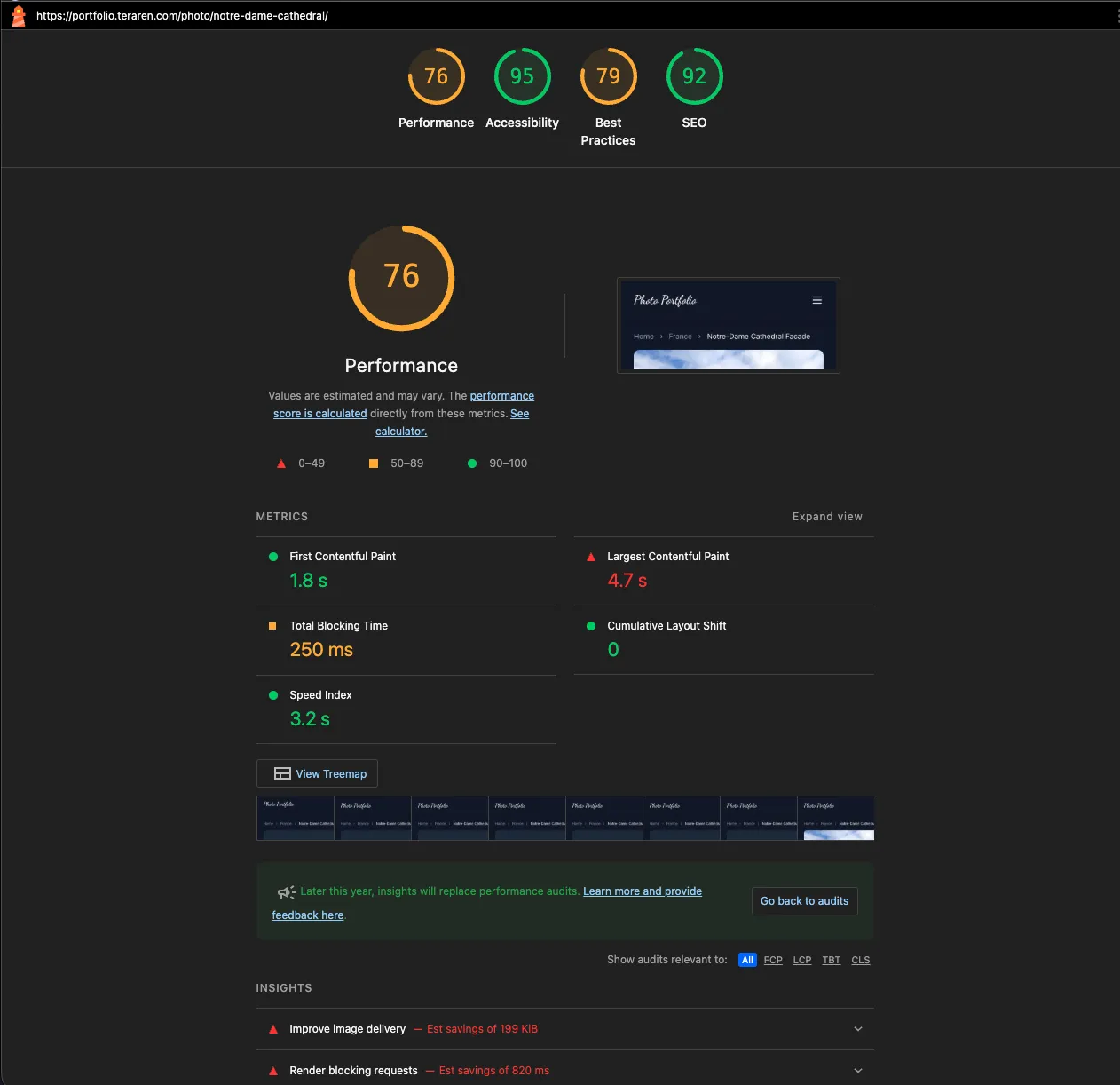1120x1085 pixels.
Task: Click red triangle beside Improve image delivery
Action: coord(273,1029)
